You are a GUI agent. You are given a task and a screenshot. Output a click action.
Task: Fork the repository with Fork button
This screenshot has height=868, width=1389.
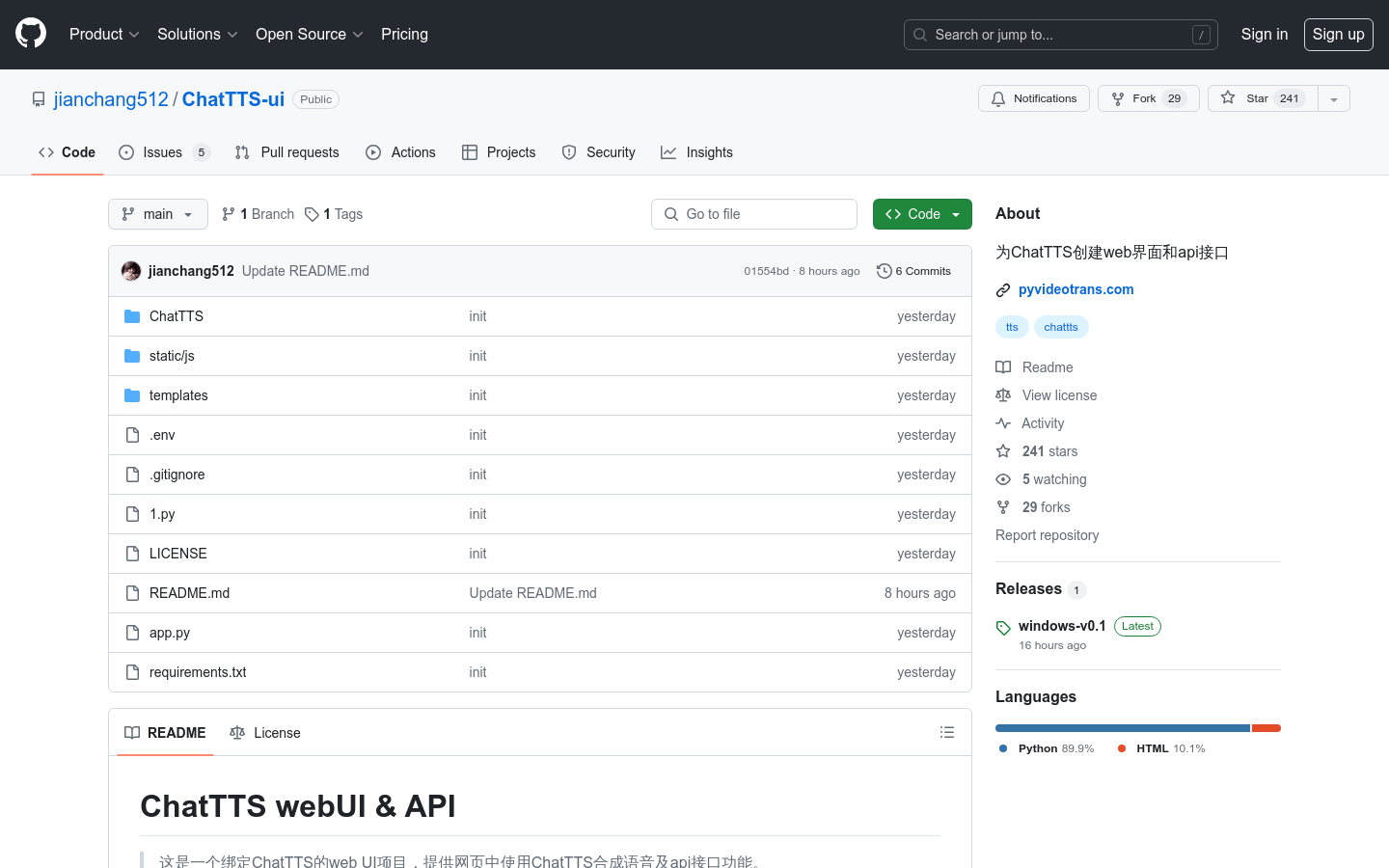(x=1148, y=98)
